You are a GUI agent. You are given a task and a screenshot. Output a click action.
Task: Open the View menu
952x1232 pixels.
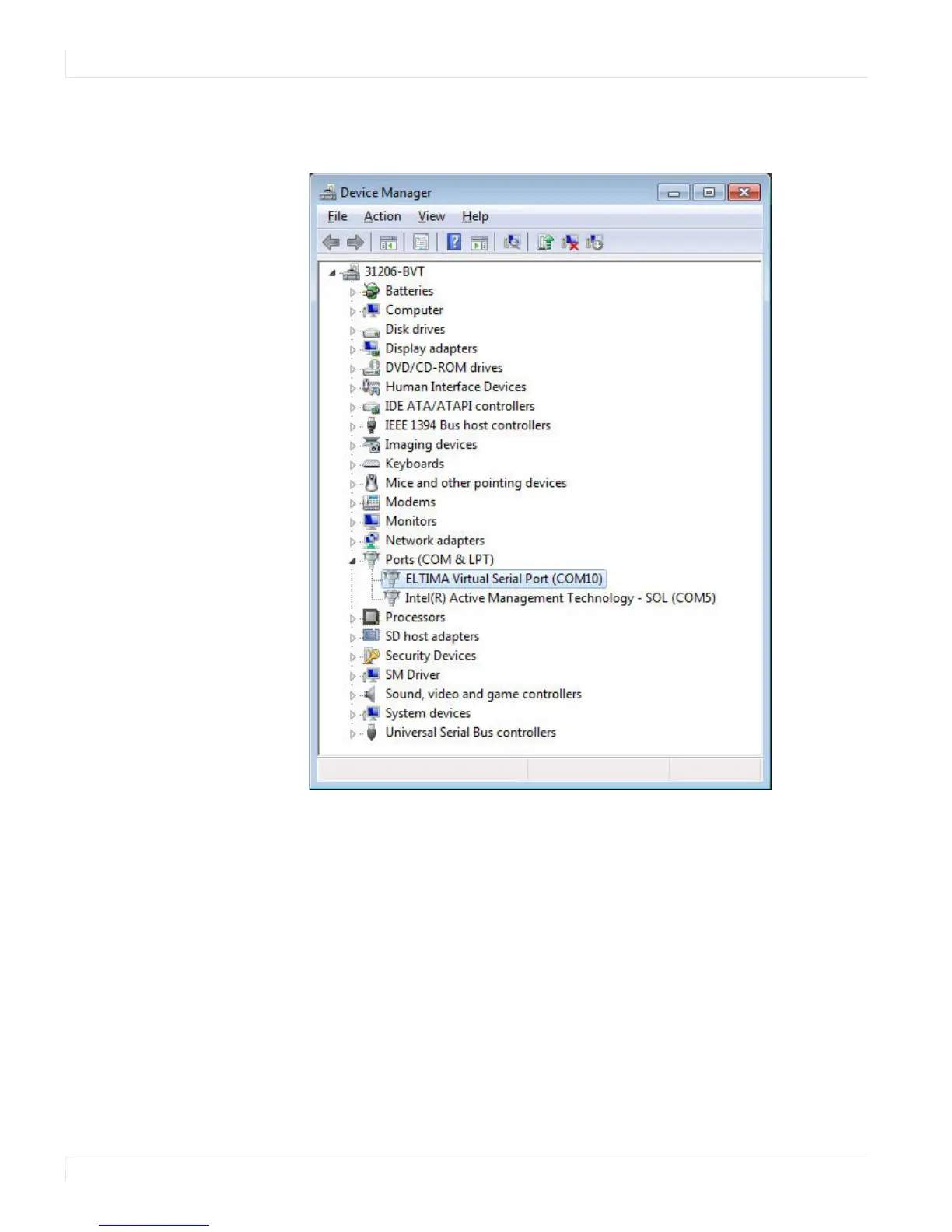[x=432, y=217]
